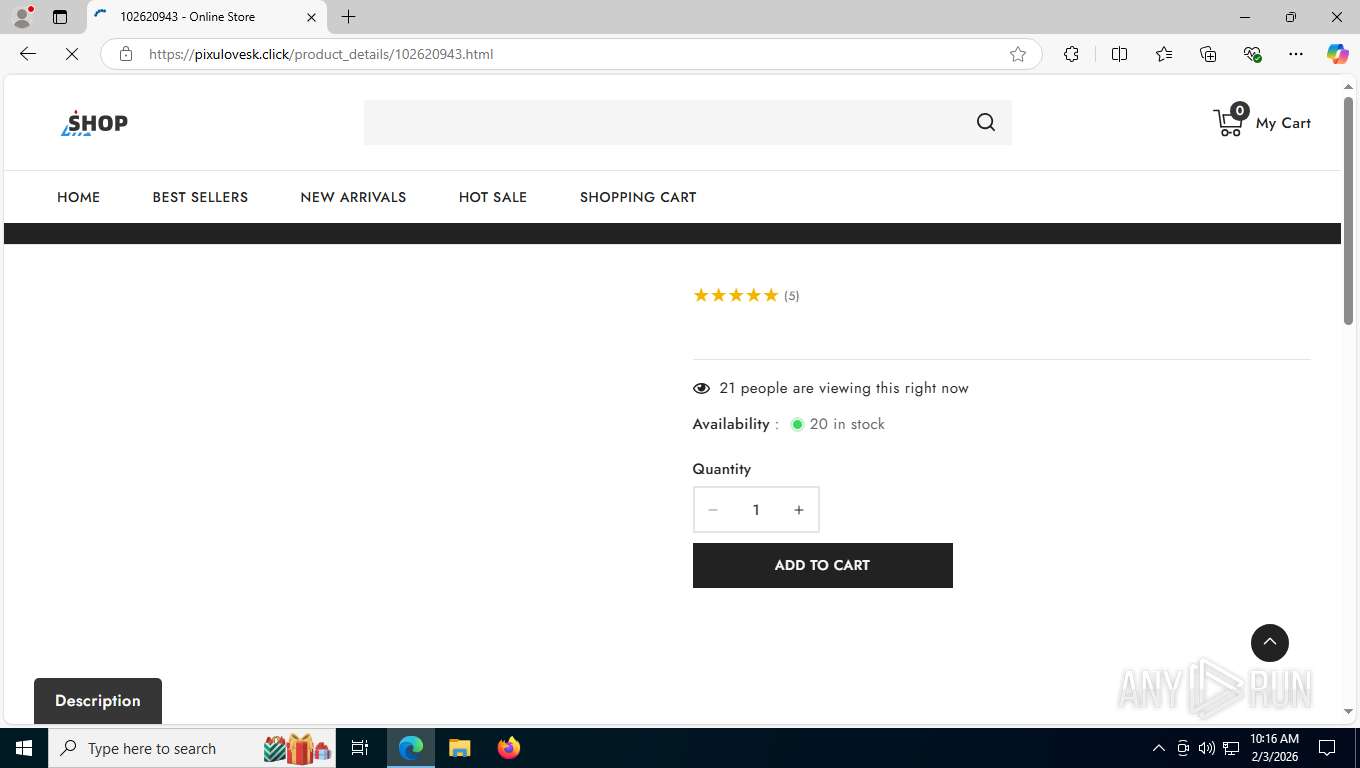Open BEST SELLERS menu item
Screen dimensions: 1360x768
point(200,197)
